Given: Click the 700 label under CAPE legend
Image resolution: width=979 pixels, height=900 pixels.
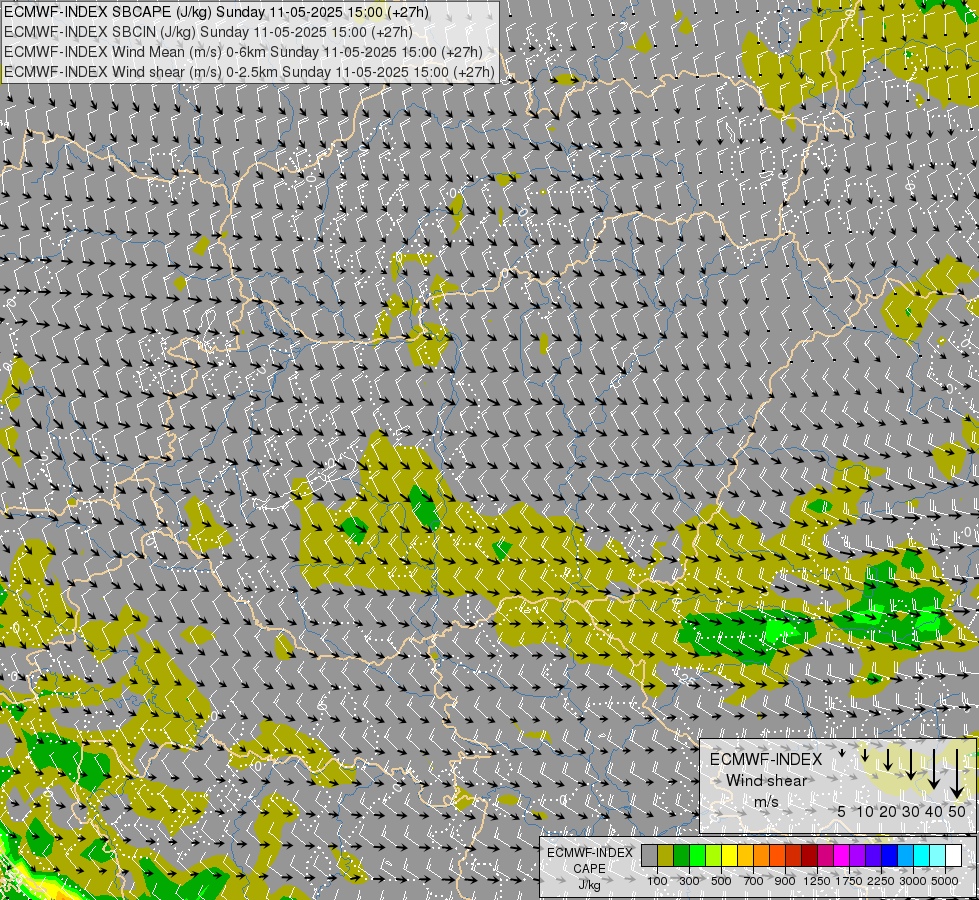Looking at the screenshot, I should pos(754,881).
